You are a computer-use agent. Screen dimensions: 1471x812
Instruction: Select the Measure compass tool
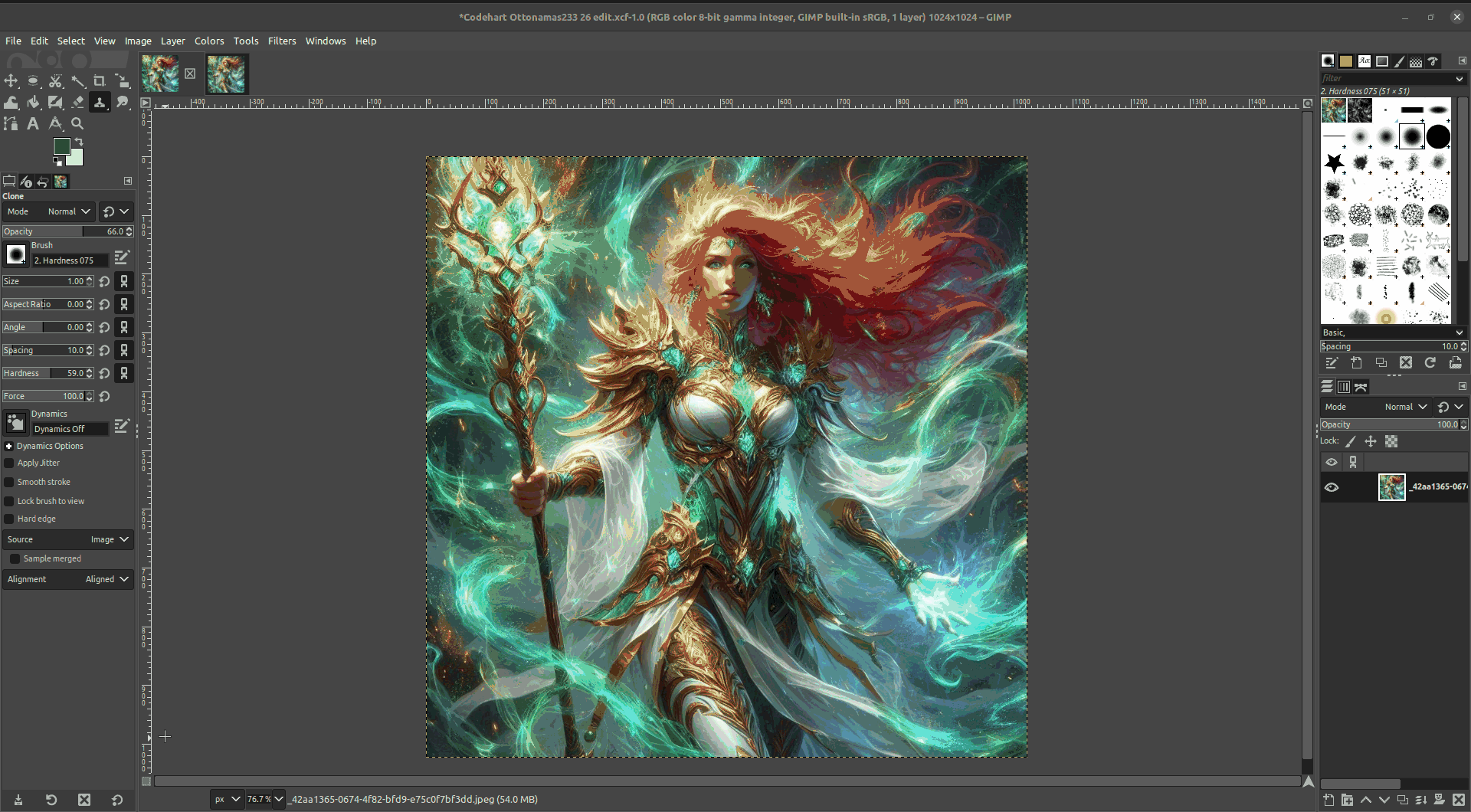(56, 123)
